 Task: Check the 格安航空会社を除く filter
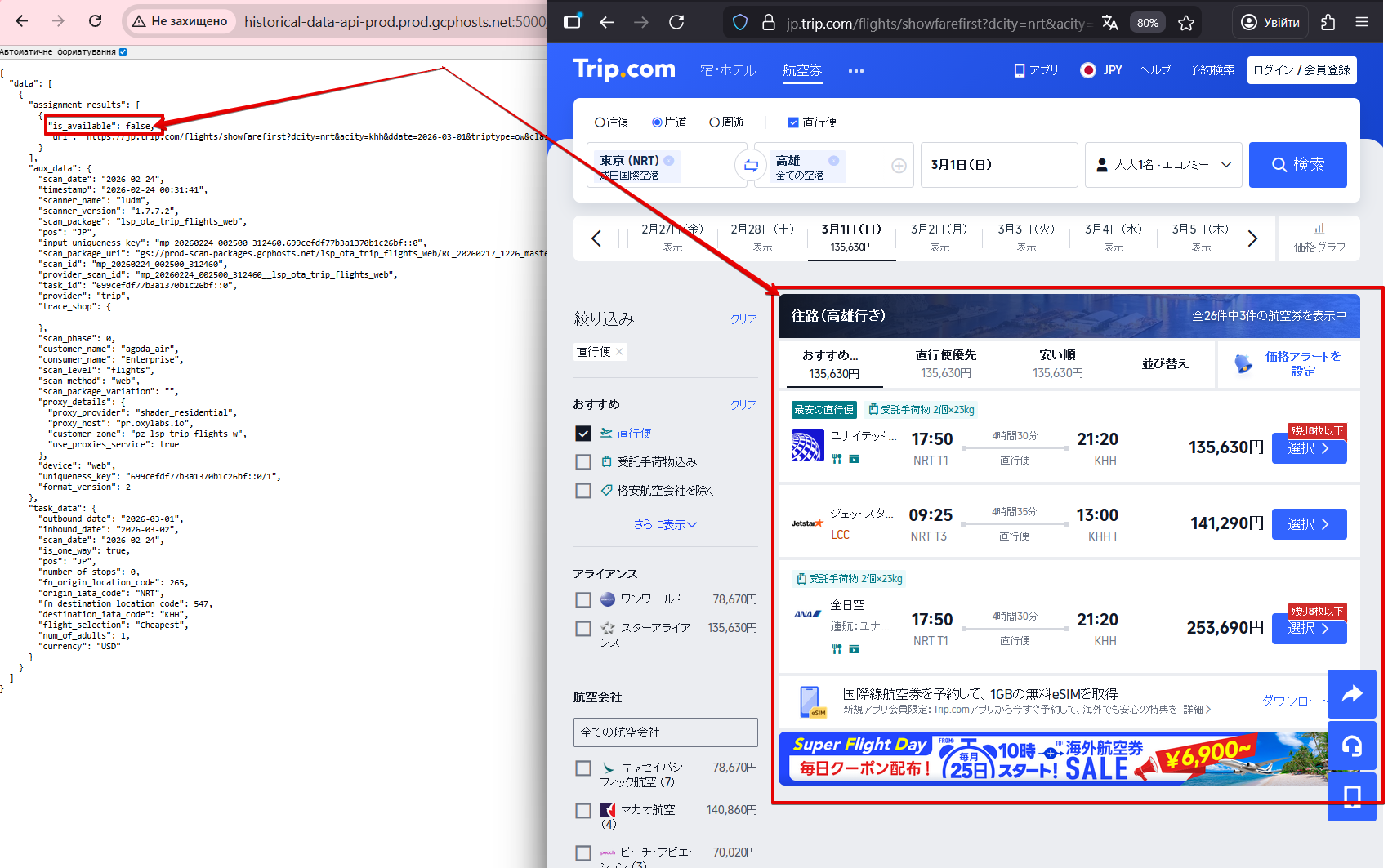tap(583, 491)
